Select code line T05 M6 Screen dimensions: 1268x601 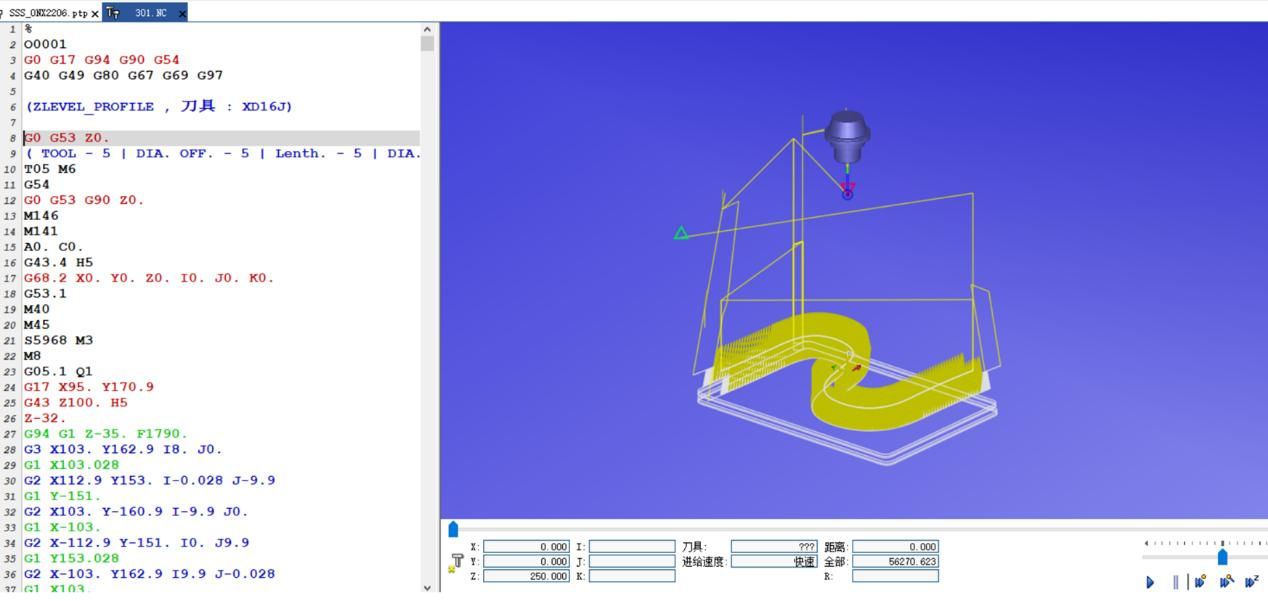(x=50, y=169)
